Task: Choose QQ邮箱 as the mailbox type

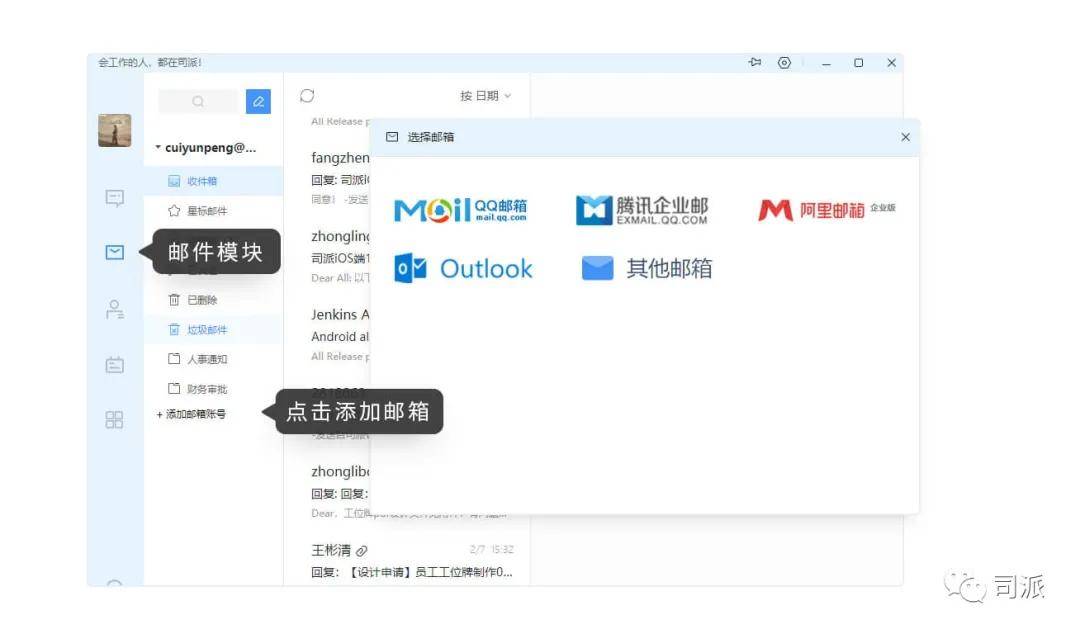Action: click(x=461, y=210)
